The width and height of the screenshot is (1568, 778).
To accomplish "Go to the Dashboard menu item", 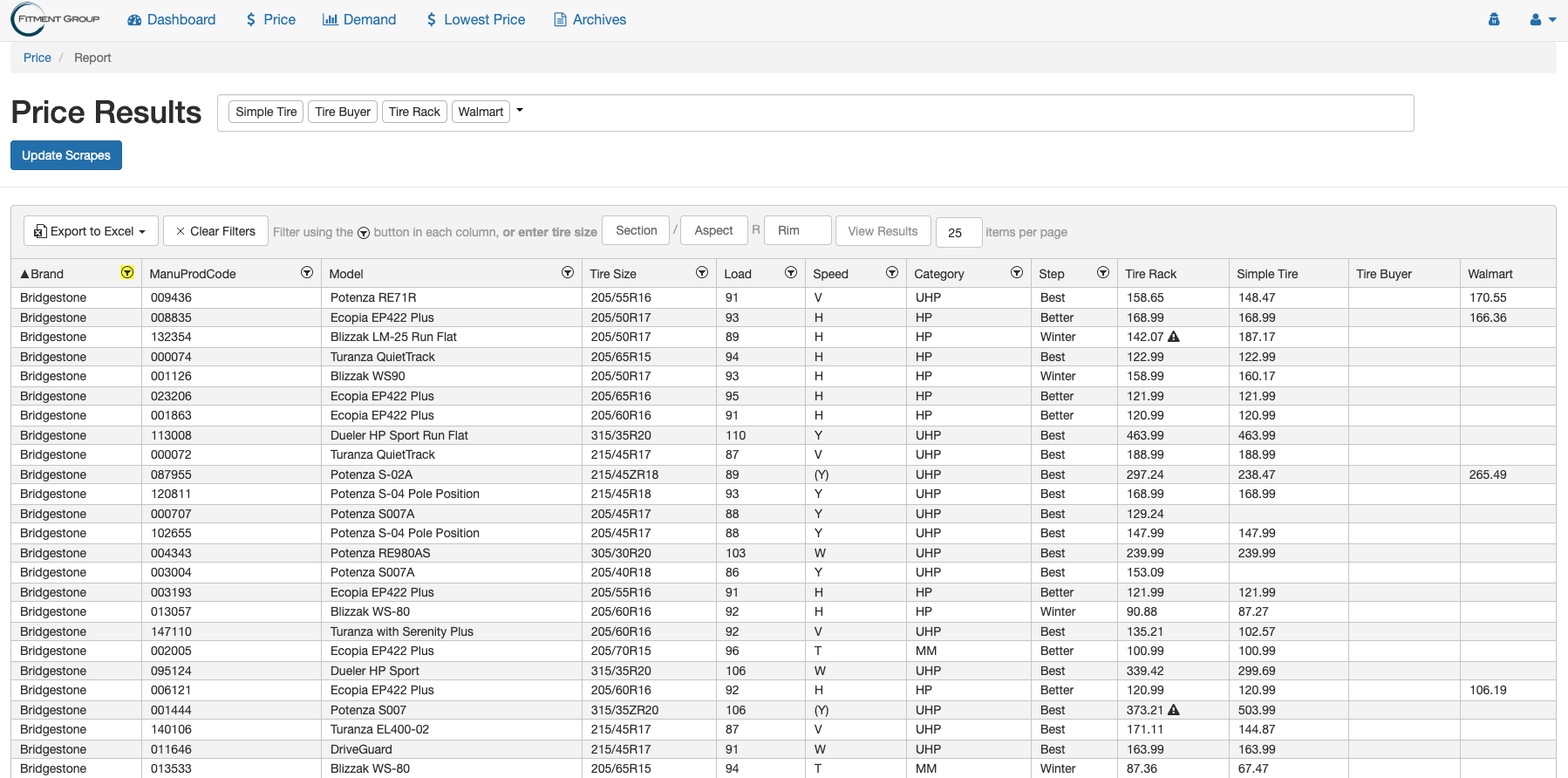I will point(172,19).
